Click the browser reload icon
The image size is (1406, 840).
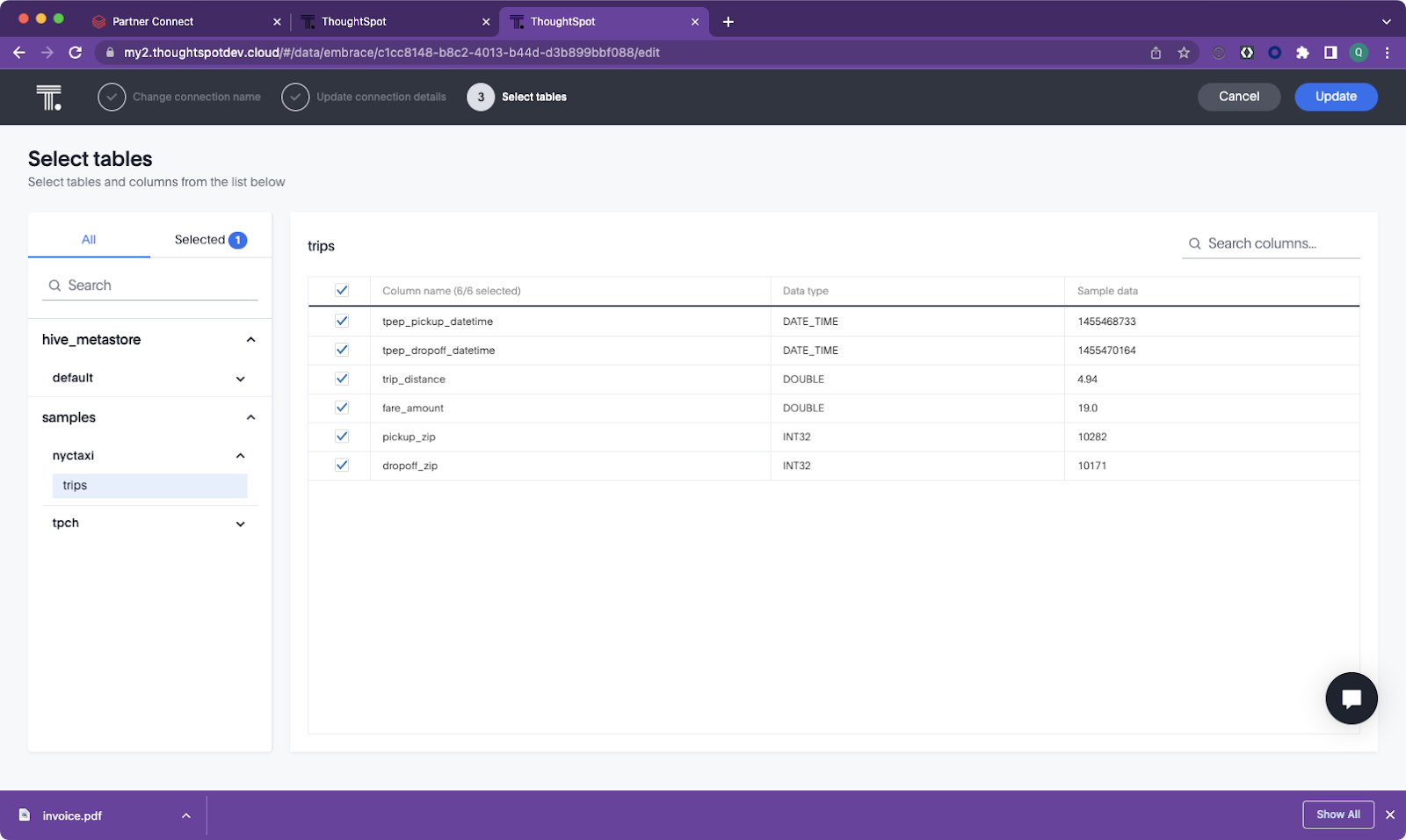76,53
